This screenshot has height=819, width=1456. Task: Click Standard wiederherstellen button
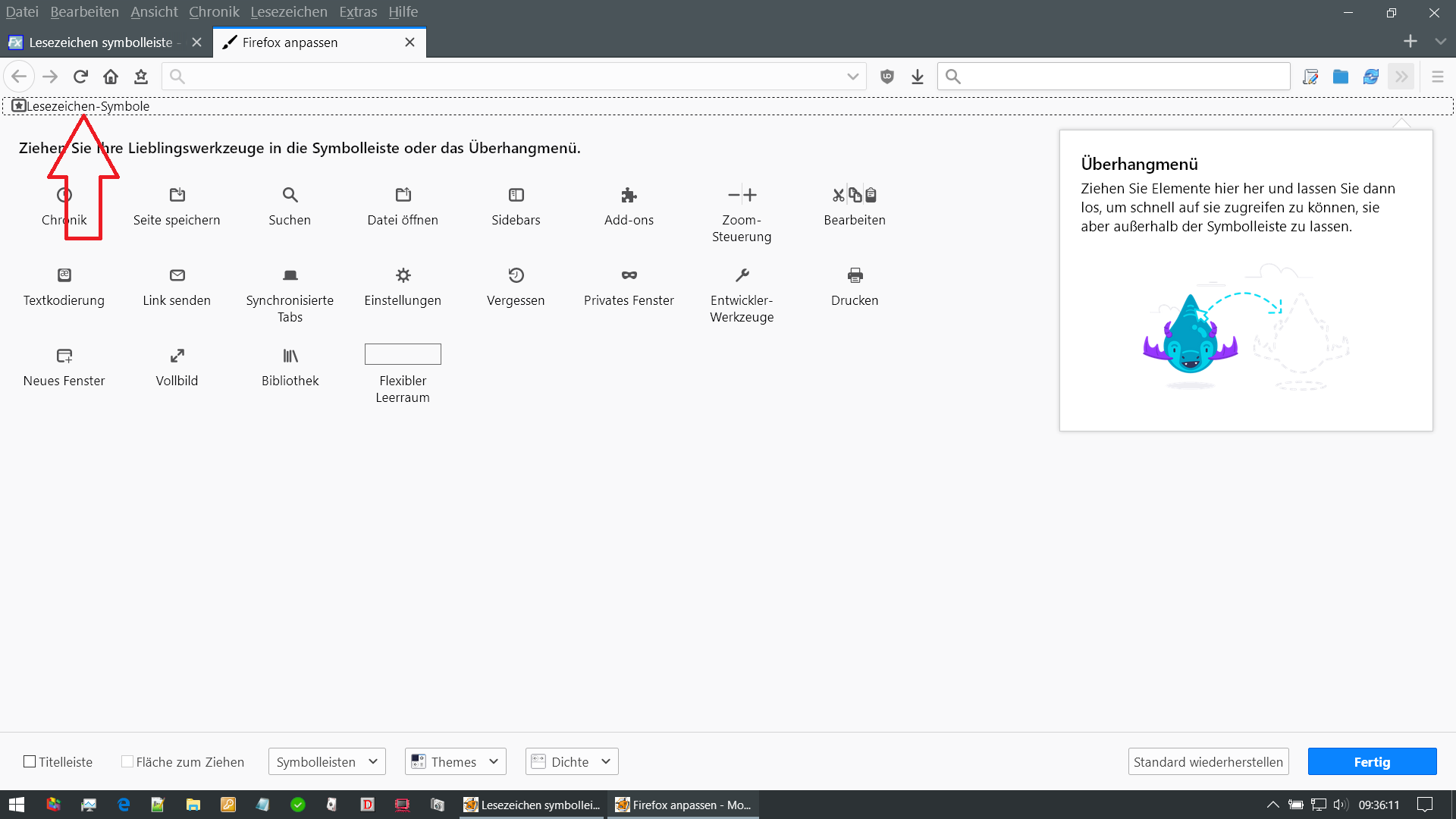coord(1208,761)
